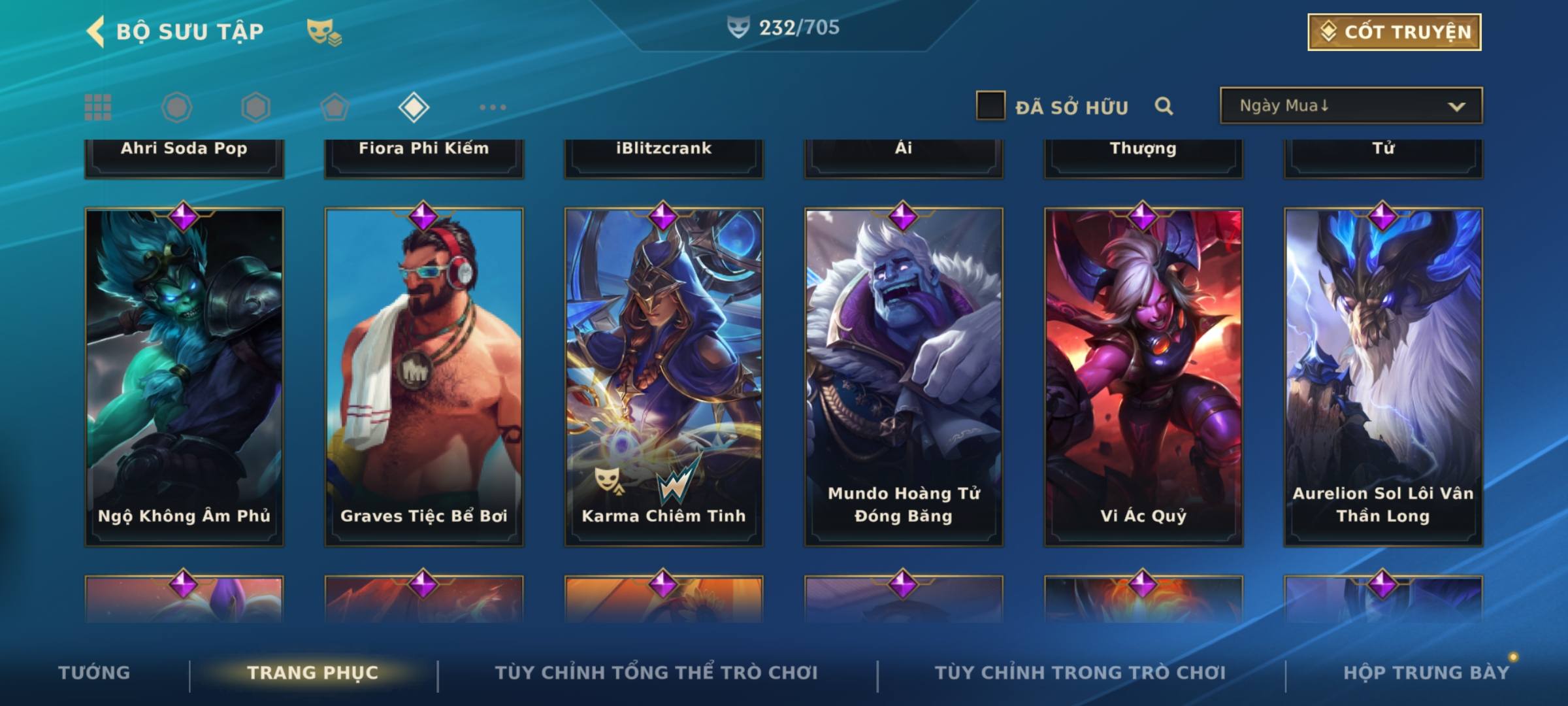Select the first round-gem rarity filter
This screenshot has width=1568, height=706.
click(176, 107)
